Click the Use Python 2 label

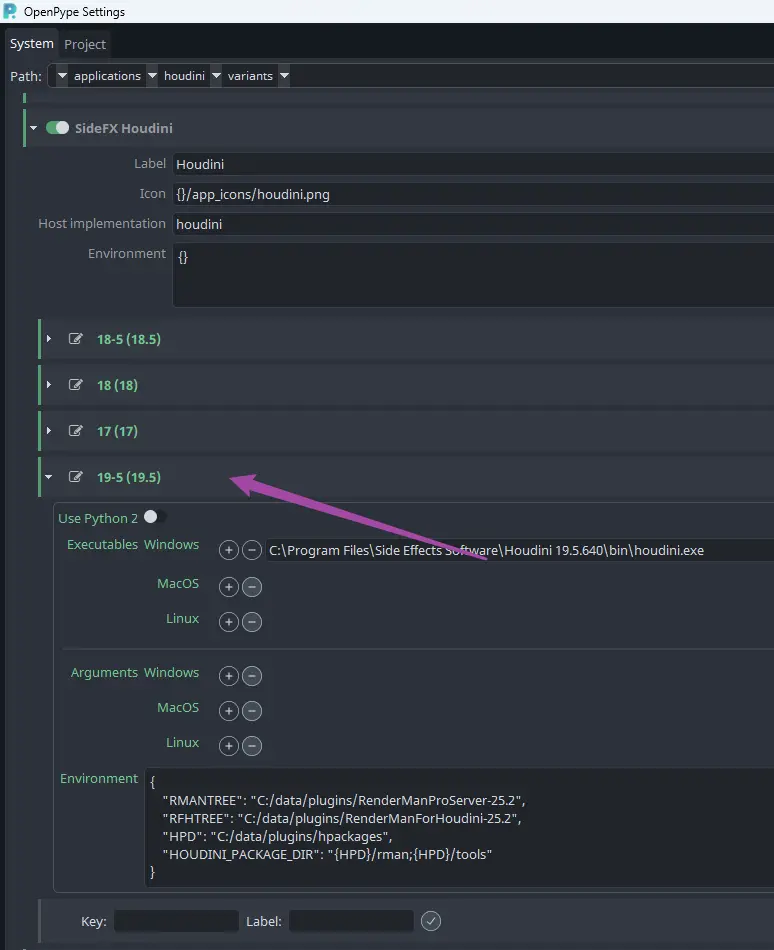click(98, 518)
